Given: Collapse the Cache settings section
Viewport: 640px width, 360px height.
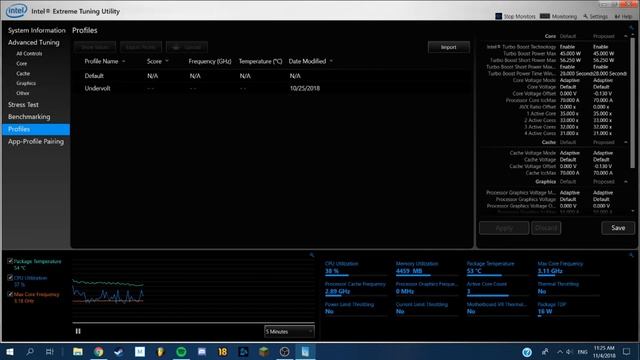Looking at the screenshot, I should (x=626, y=142).
